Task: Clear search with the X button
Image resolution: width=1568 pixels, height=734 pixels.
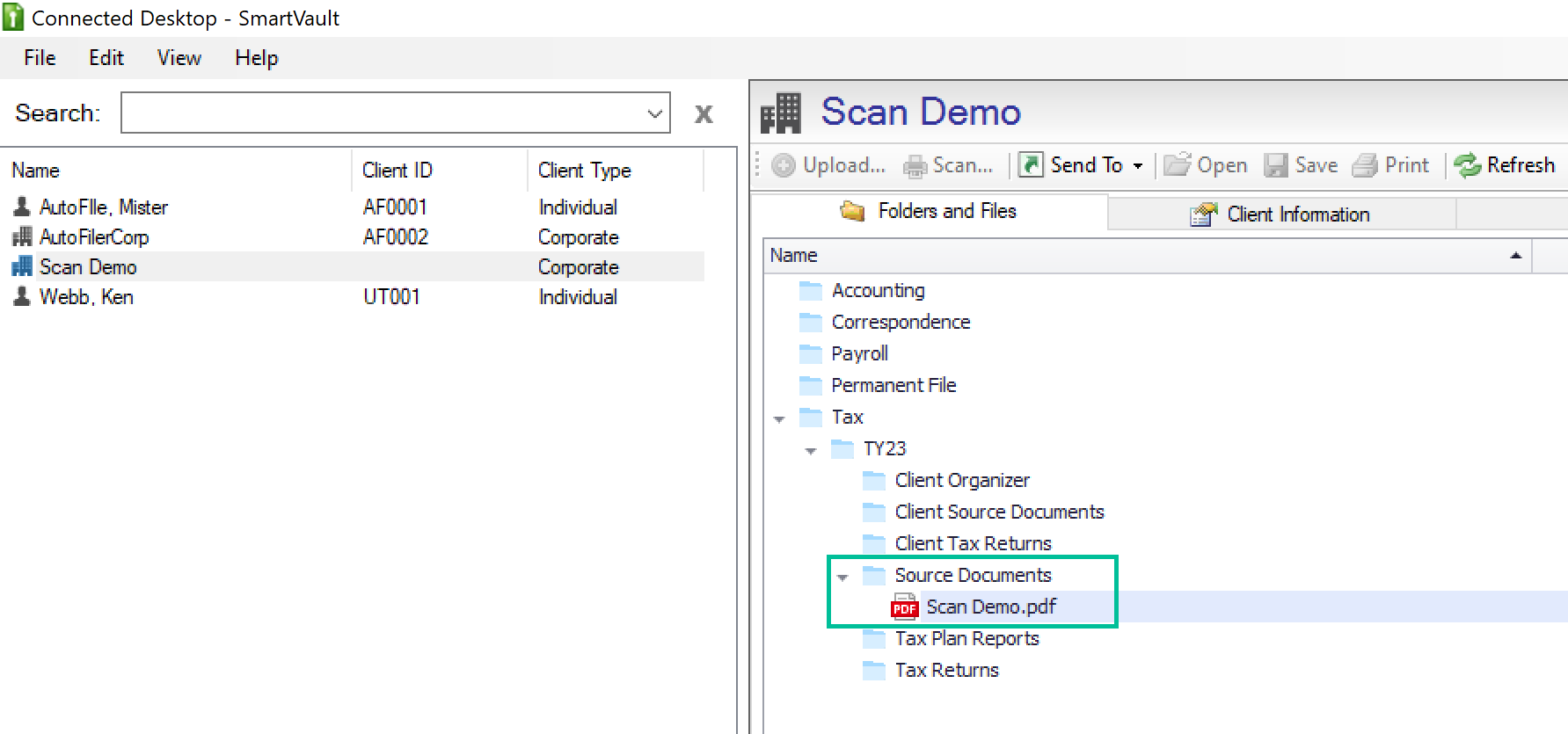Action: pos(704,114)
